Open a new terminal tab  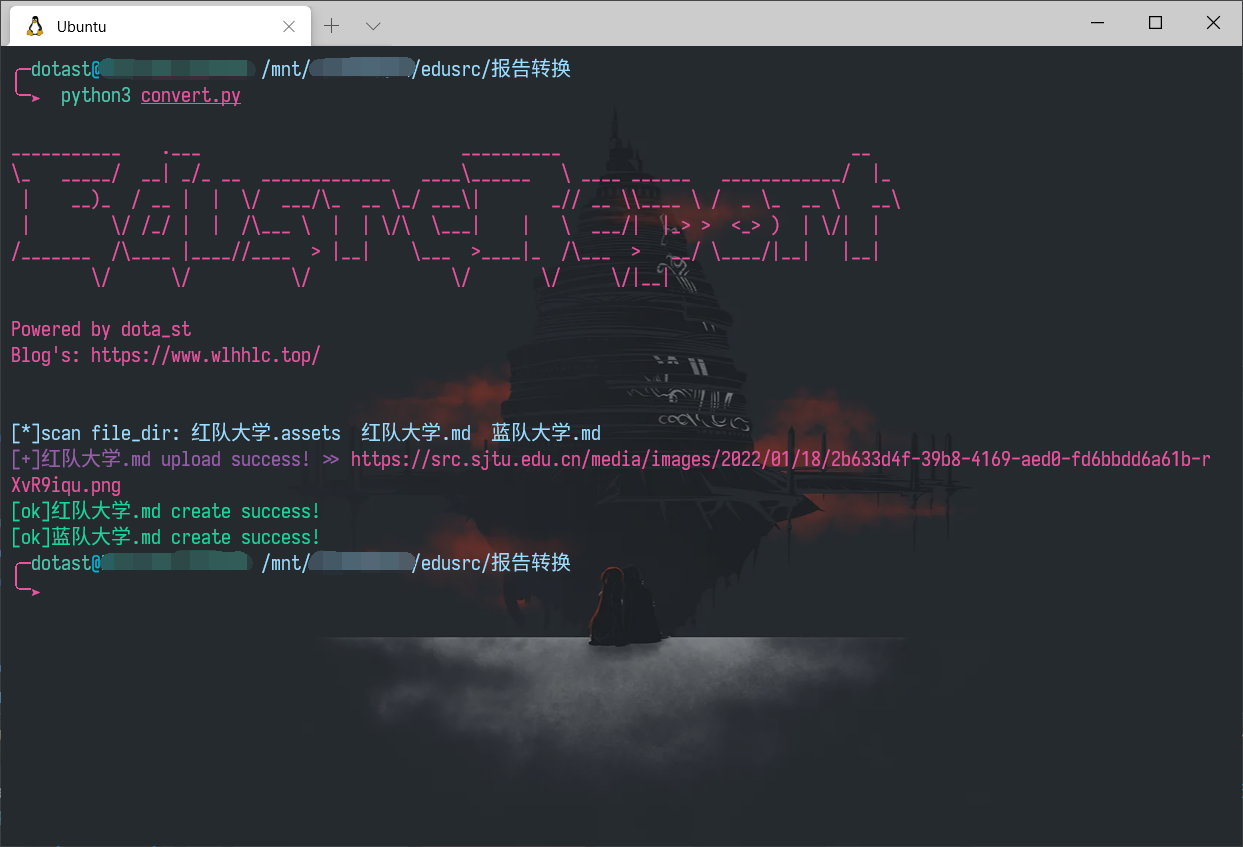pos(332,26)
